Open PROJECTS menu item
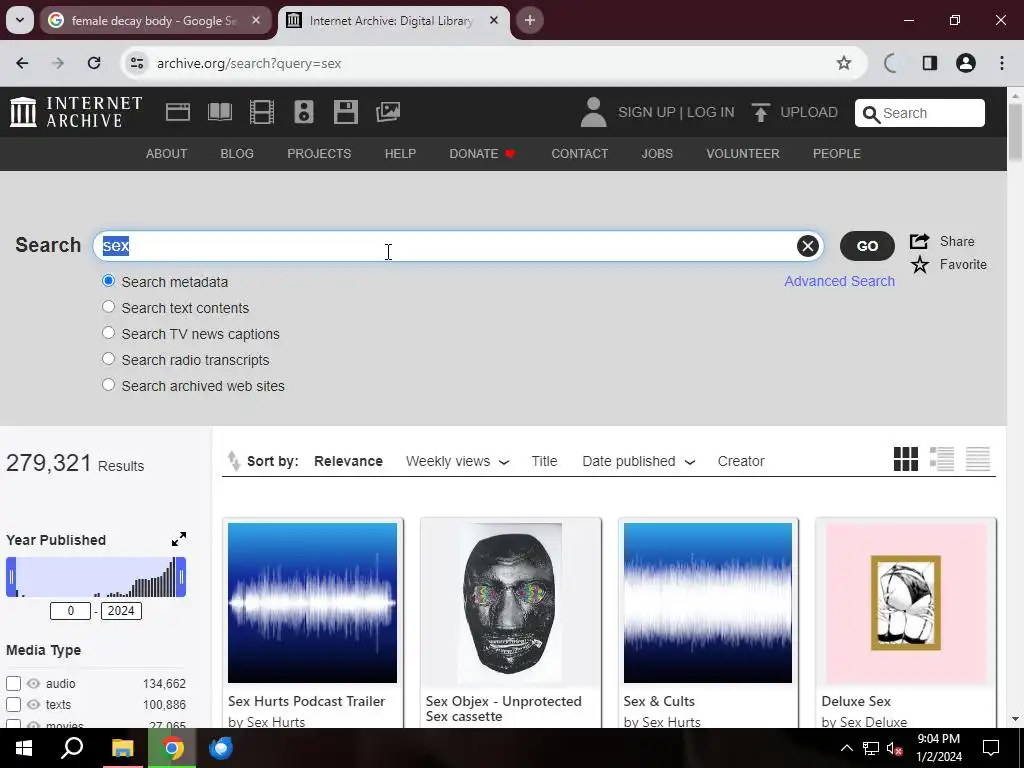The height and width of the screenshot is (768, 1024). pyautogui.click(x=319, y=153)
